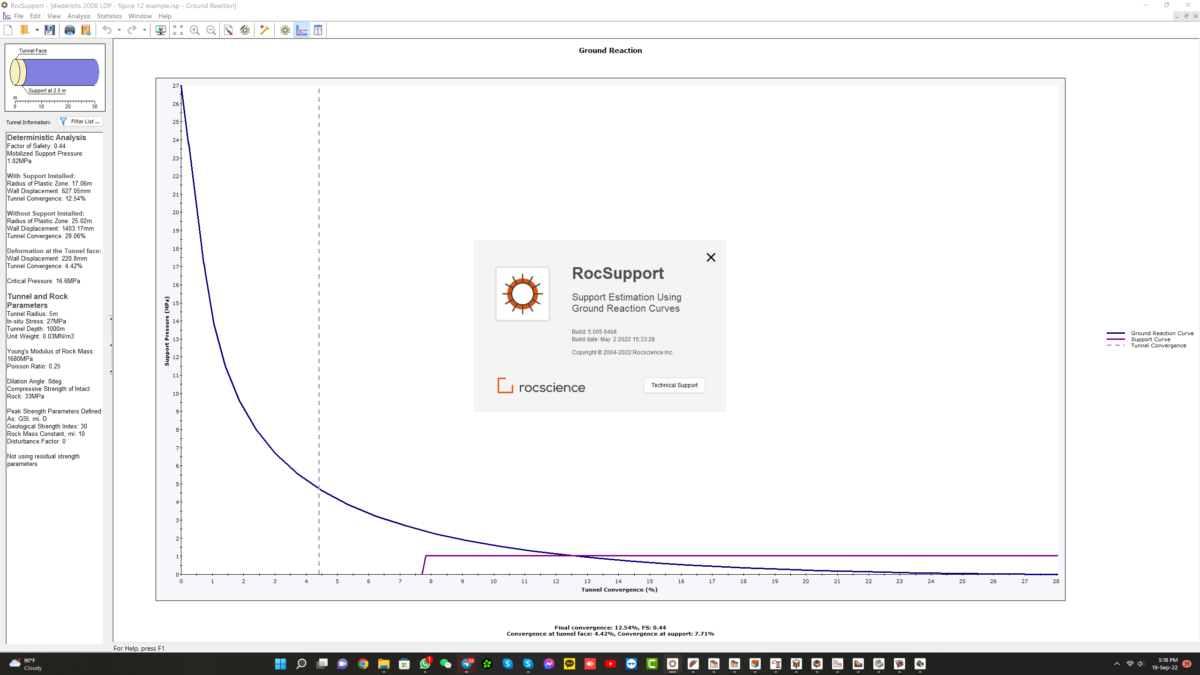The width and height of the screenshot is (1200, 675).
Task: Open the project settings icon
Action: [228, 30]
